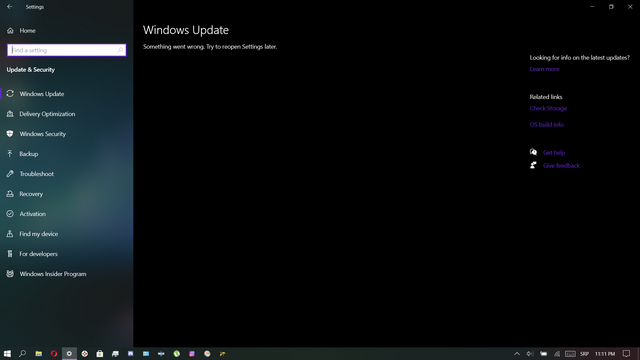Open Microsoft Store from taskbar
Image resolution: width=640 pixels, height=360 pixels.
(x=100, y=353)
